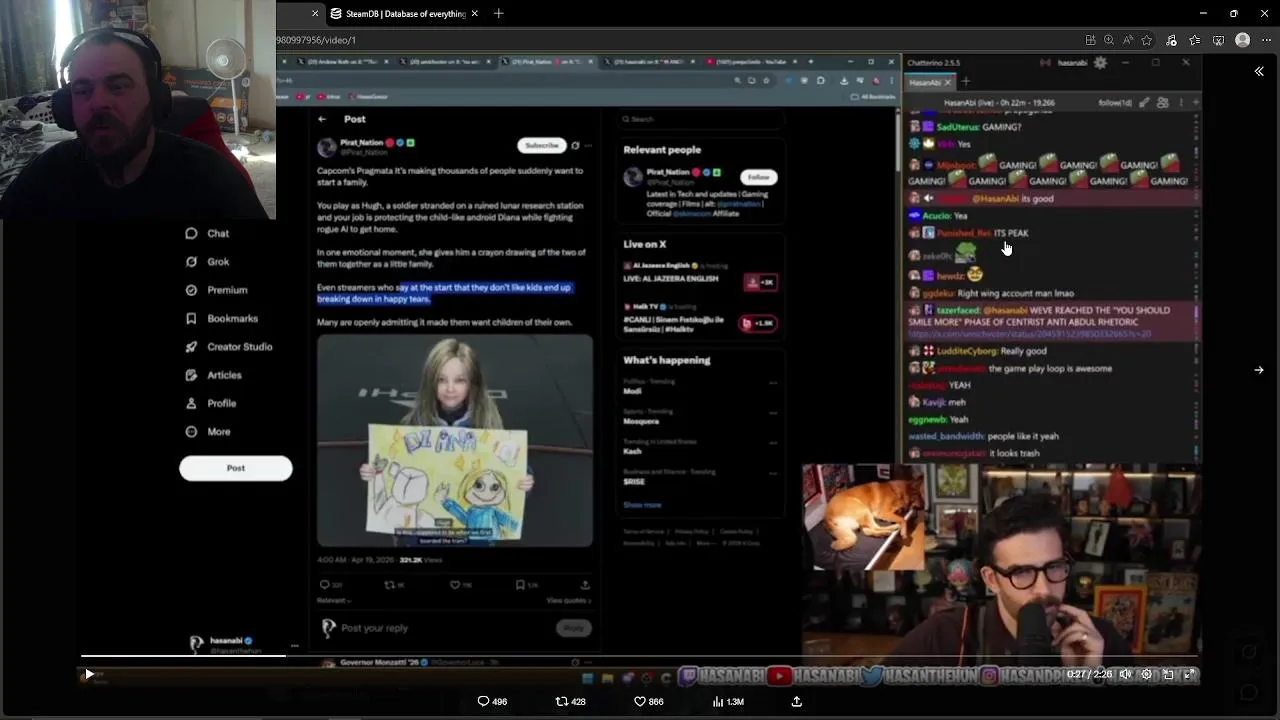
Task: Click the screenshot capture icon in Edge toolbar
Action: 1218,40
